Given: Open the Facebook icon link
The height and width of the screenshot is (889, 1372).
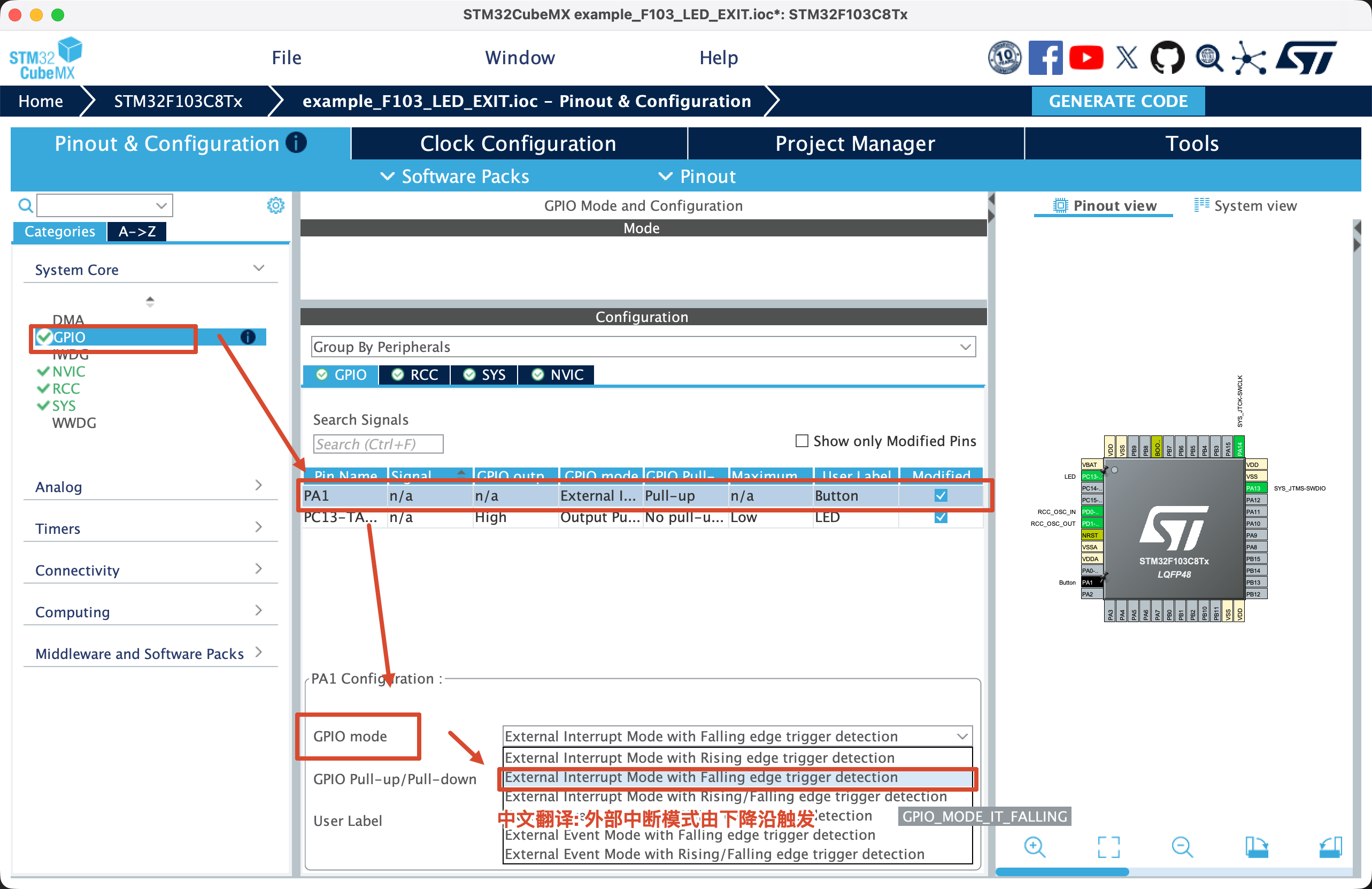Looking at the screenshot, I should tap(1045, 58).
